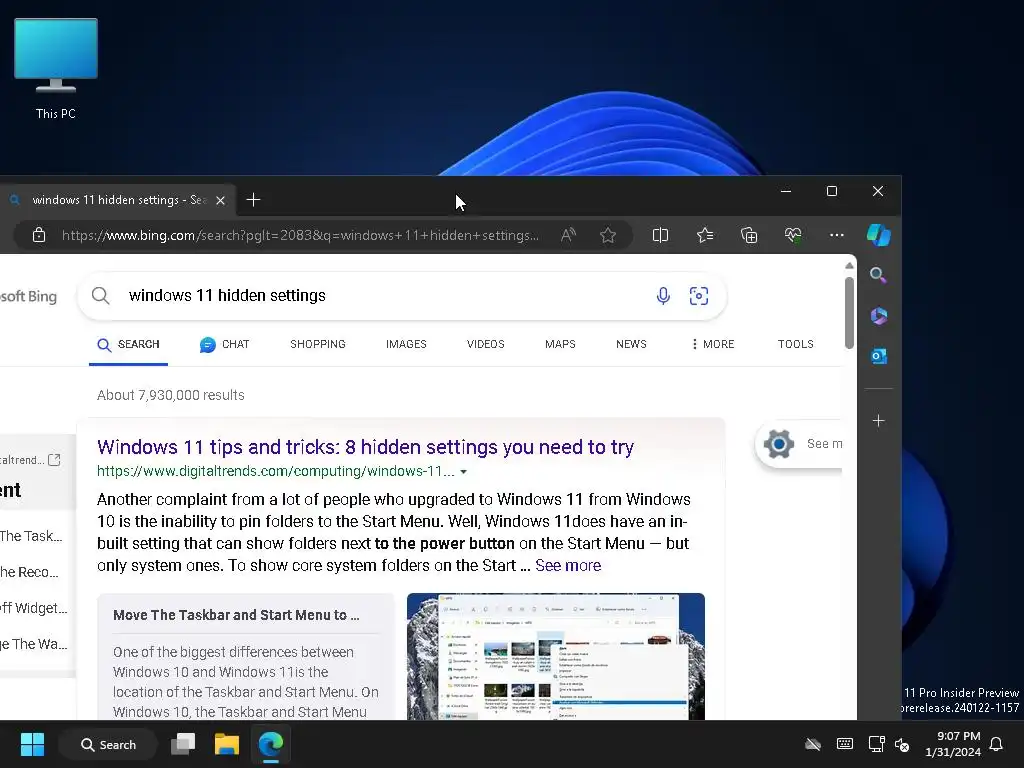Image resolution: width=1024 pixels, height=768 pixels.
Task: Switch to the CHAT tab
Action: point(225,344)
